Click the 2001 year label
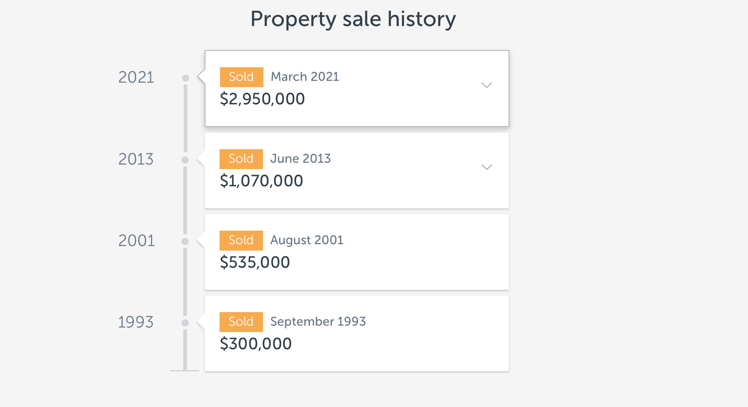Screen dimensions: 748x407 coord(136,241)
